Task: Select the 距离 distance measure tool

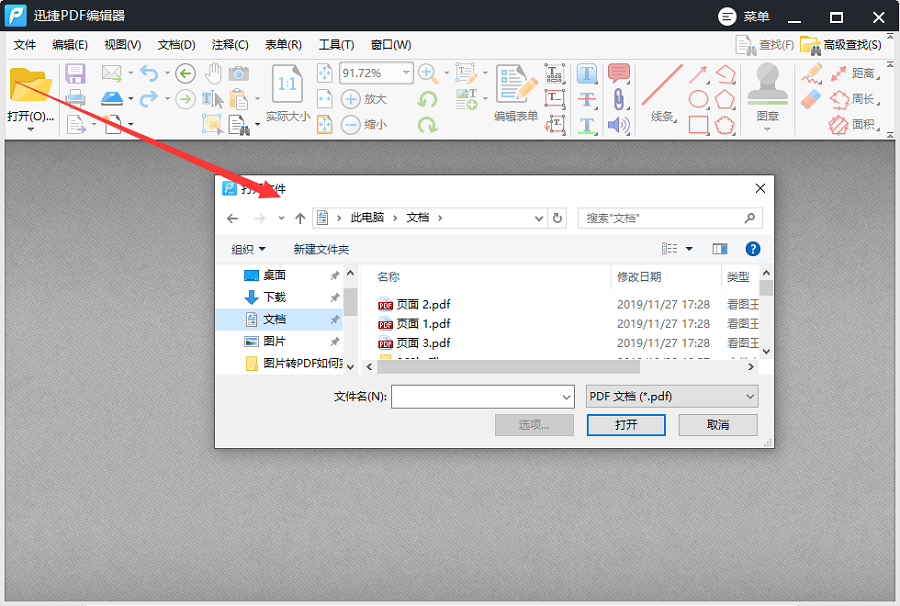Action: (855, 73)
